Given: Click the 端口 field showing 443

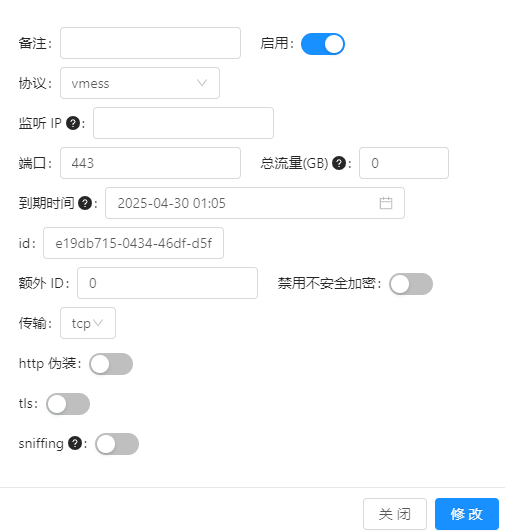Looking at the screenshot, I should (x=150, y=163).
